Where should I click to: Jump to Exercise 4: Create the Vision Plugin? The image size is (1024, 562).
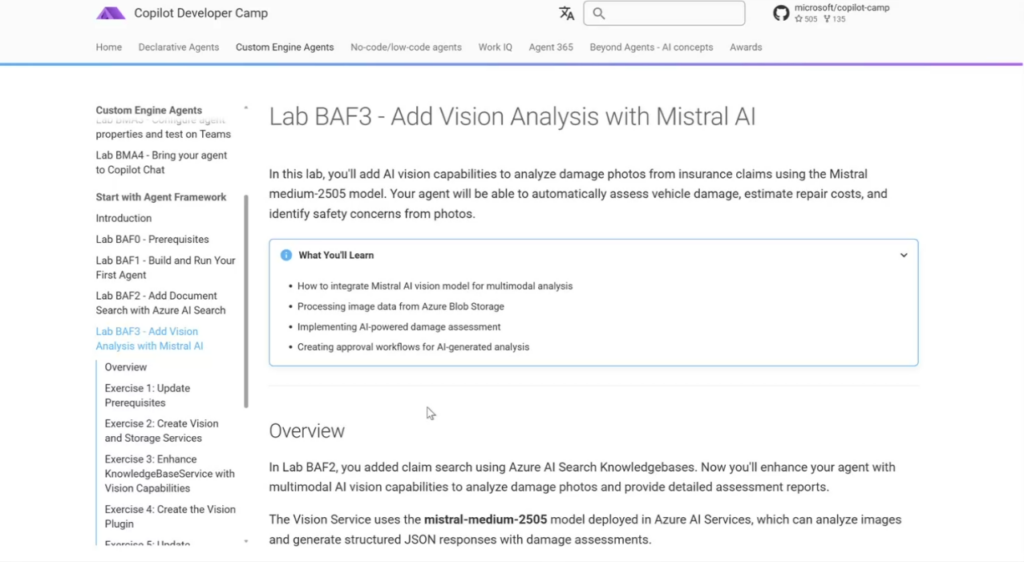point(170,516)
